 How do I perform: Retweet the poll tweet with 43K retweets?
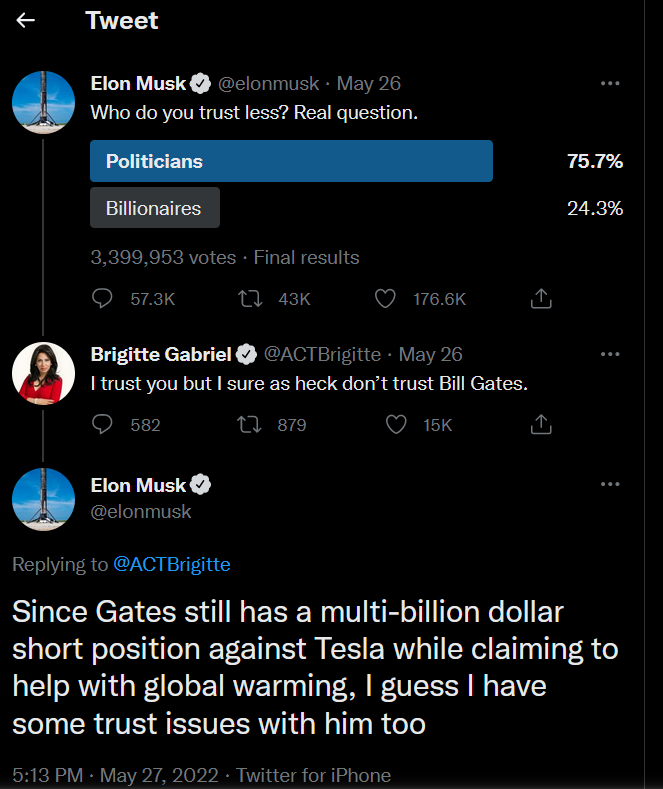tap(250, 298)
